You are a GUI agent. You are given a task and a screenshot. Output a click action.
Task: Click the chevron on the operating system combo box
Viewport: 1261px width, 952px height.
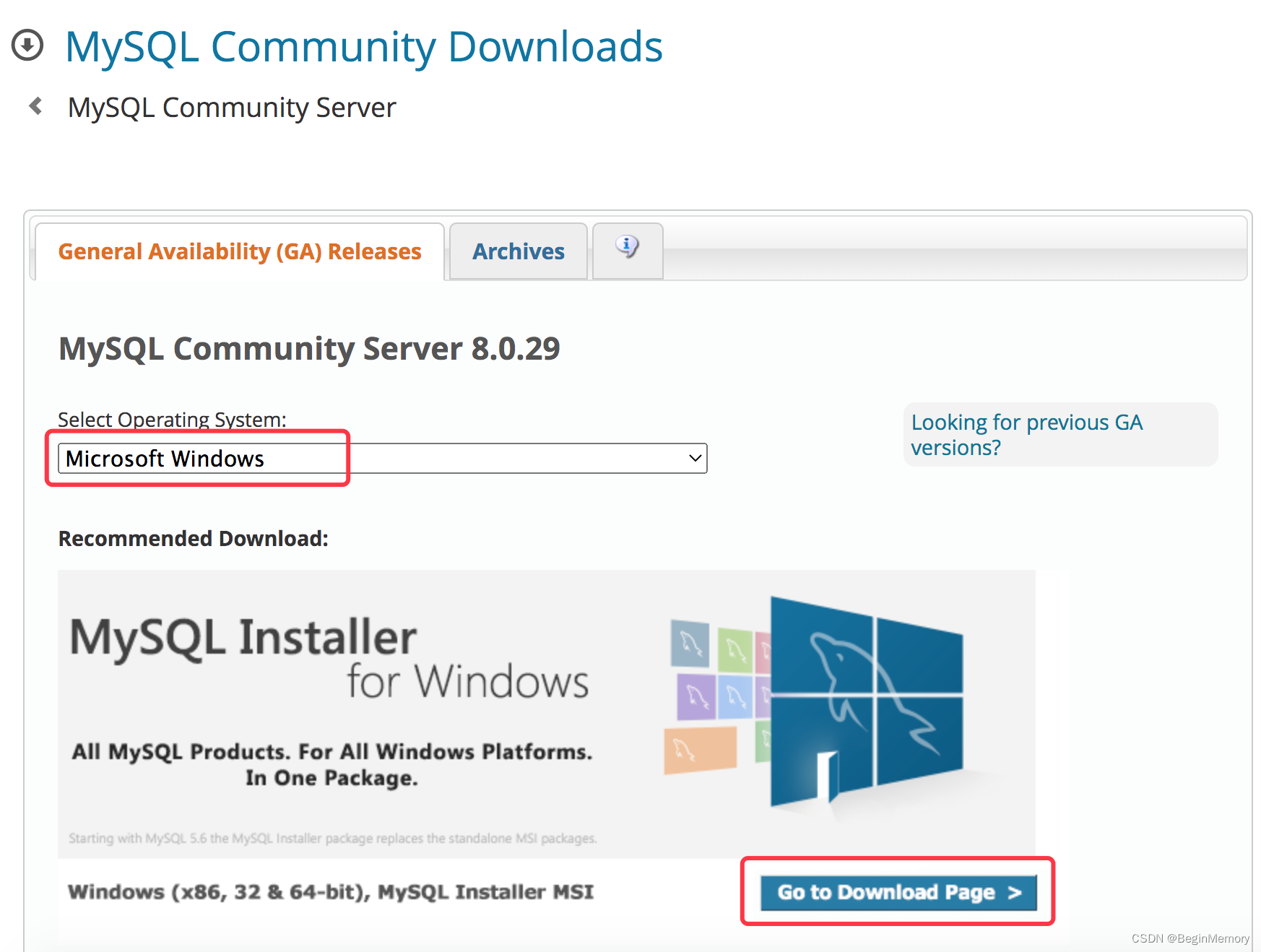[x=695, y=458]
